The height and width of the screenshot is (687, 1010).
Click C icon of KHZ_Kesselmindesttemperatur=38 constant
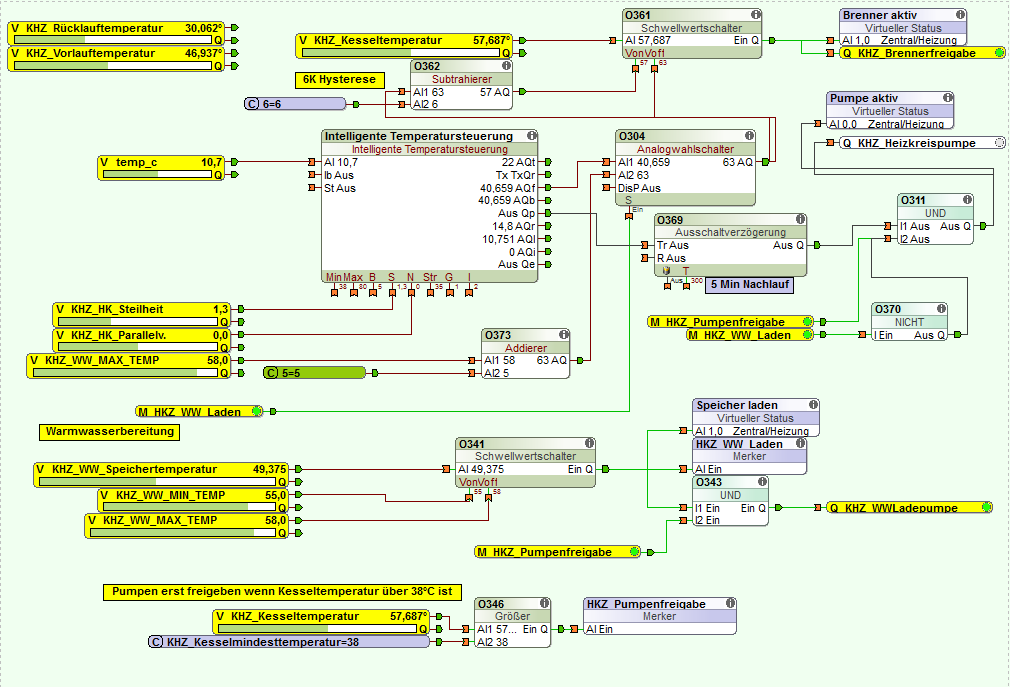pyautogui.click(x=156, y=642)
